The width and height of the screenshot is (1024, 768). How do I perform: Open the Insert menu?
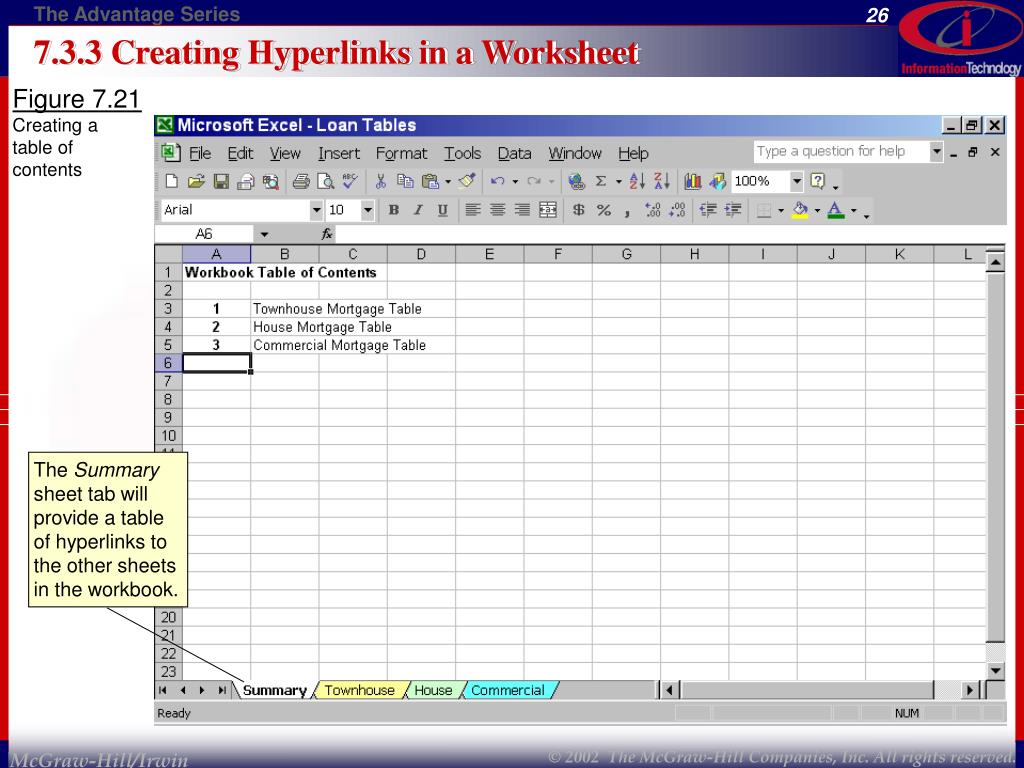click(339, 153)
